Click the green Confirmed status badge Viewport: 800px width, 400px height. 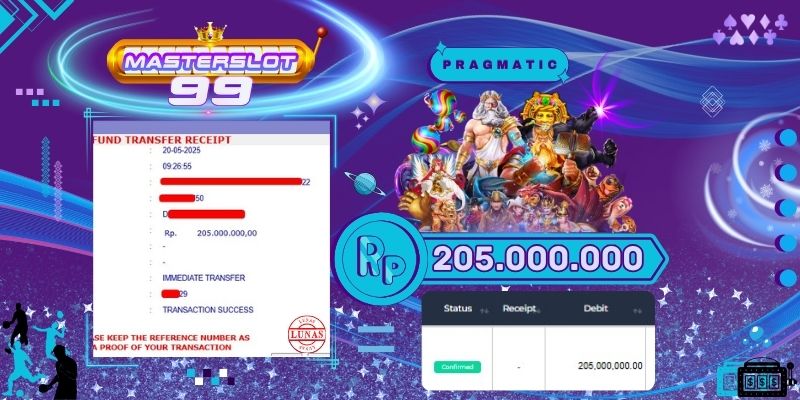[457, 367]
